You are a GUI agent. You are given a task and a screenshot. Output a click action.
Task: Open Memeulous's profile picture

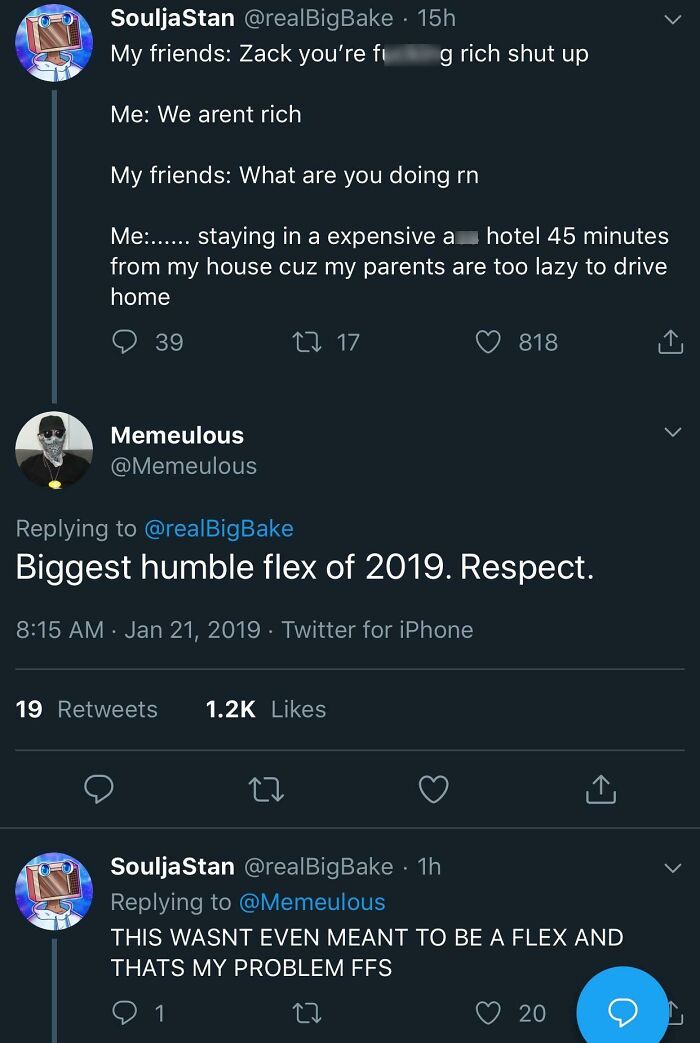tap(54, 450)
